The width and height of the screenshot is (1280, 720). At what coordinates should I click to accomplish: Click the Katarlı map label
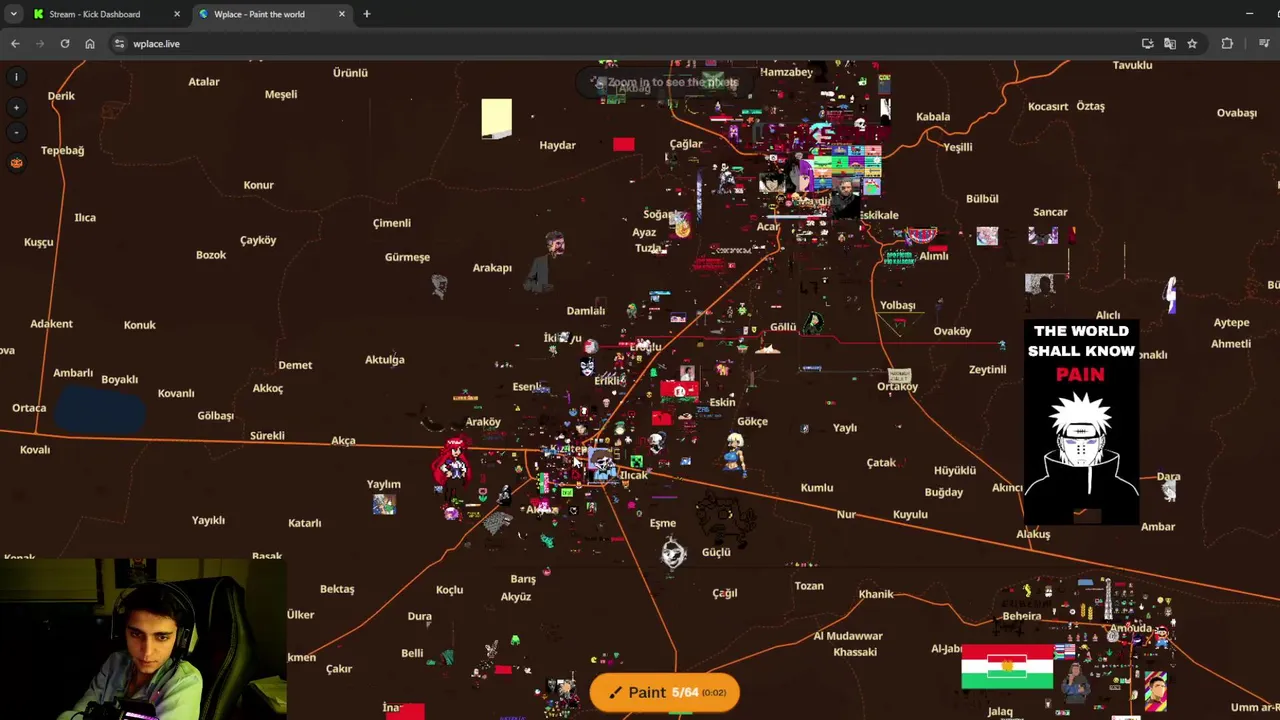pos(305,523)
